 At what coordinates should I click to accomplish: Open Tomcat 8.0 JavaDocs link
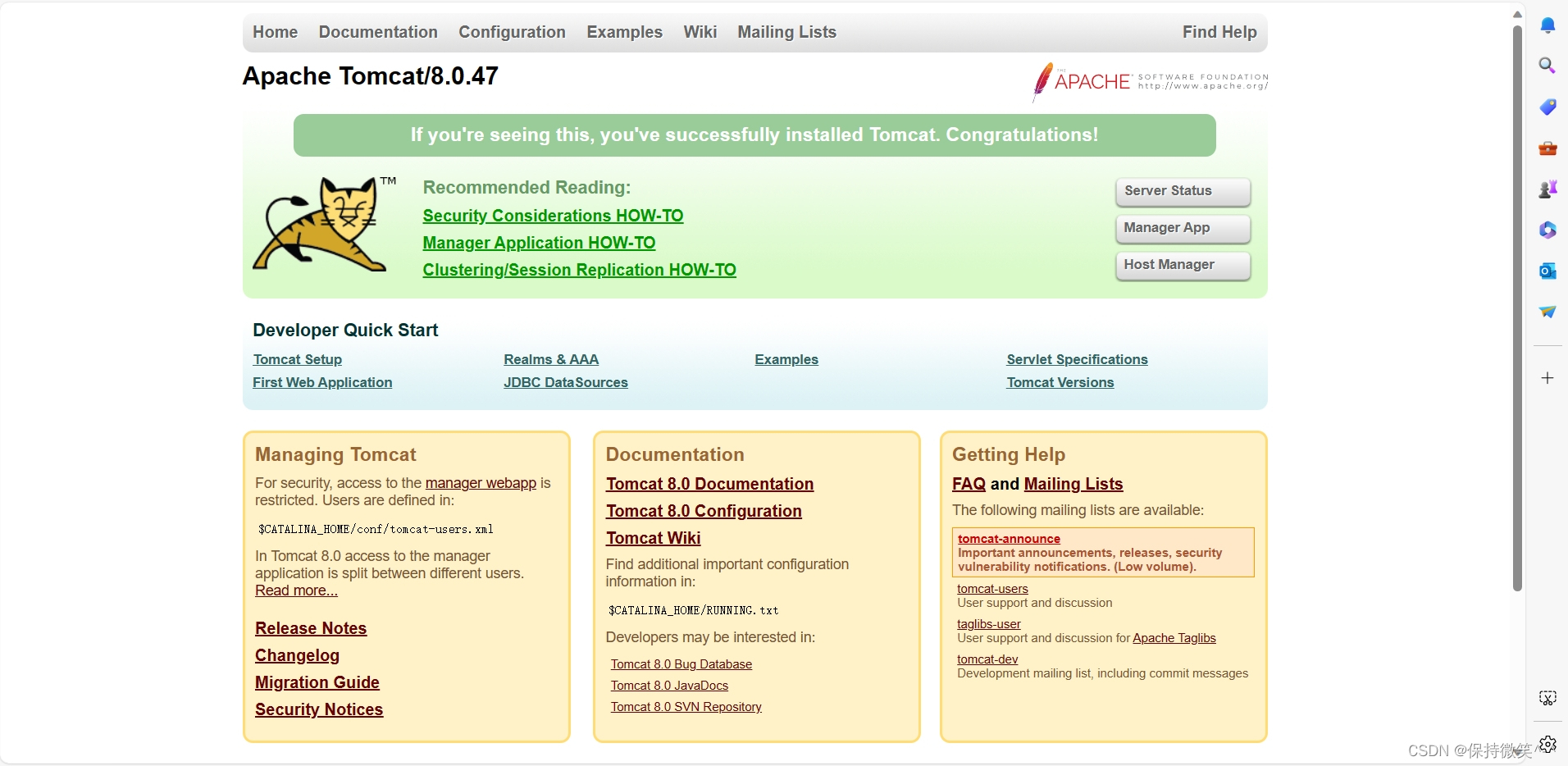pos(669,686)
